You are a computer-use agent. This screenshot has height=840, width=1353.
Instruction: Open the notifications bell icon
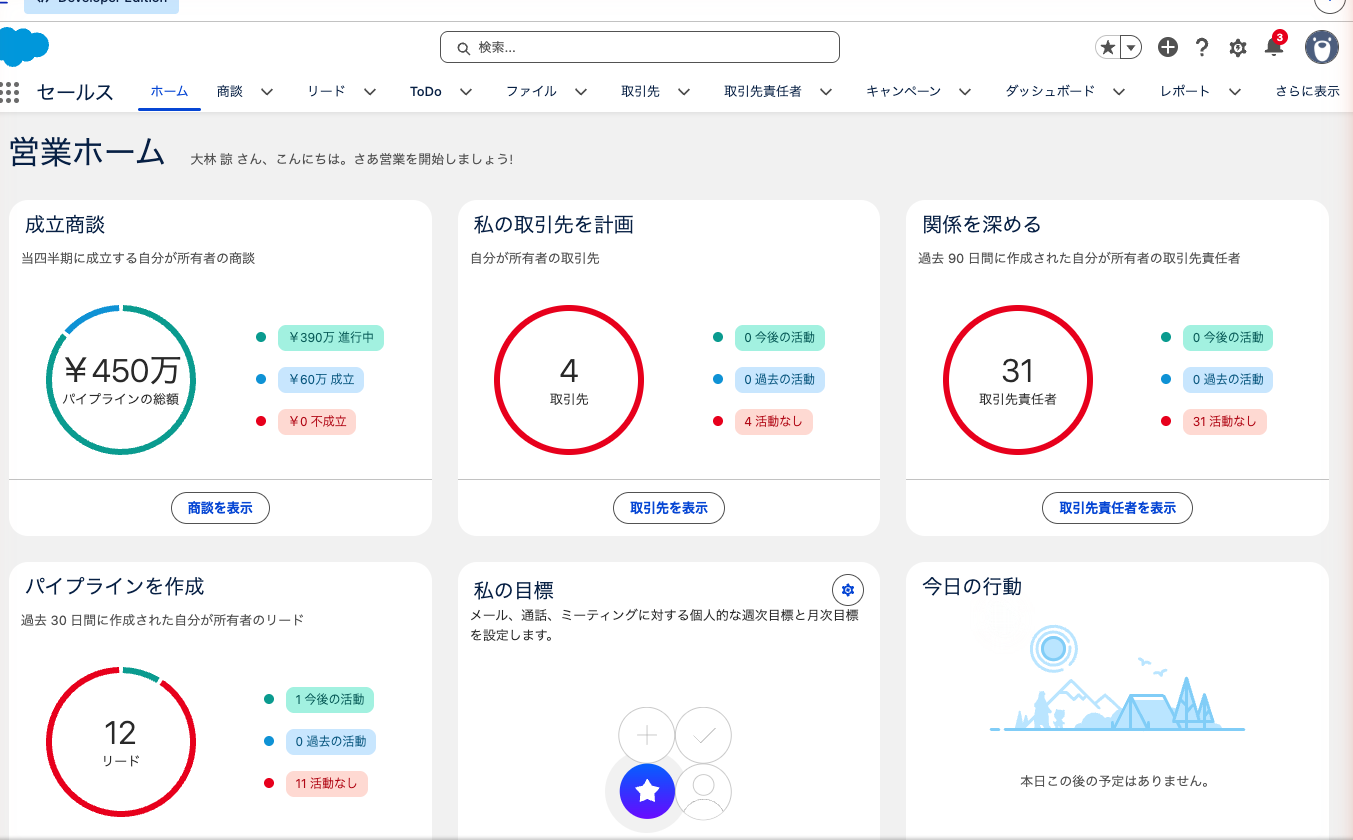point(1273,47)
